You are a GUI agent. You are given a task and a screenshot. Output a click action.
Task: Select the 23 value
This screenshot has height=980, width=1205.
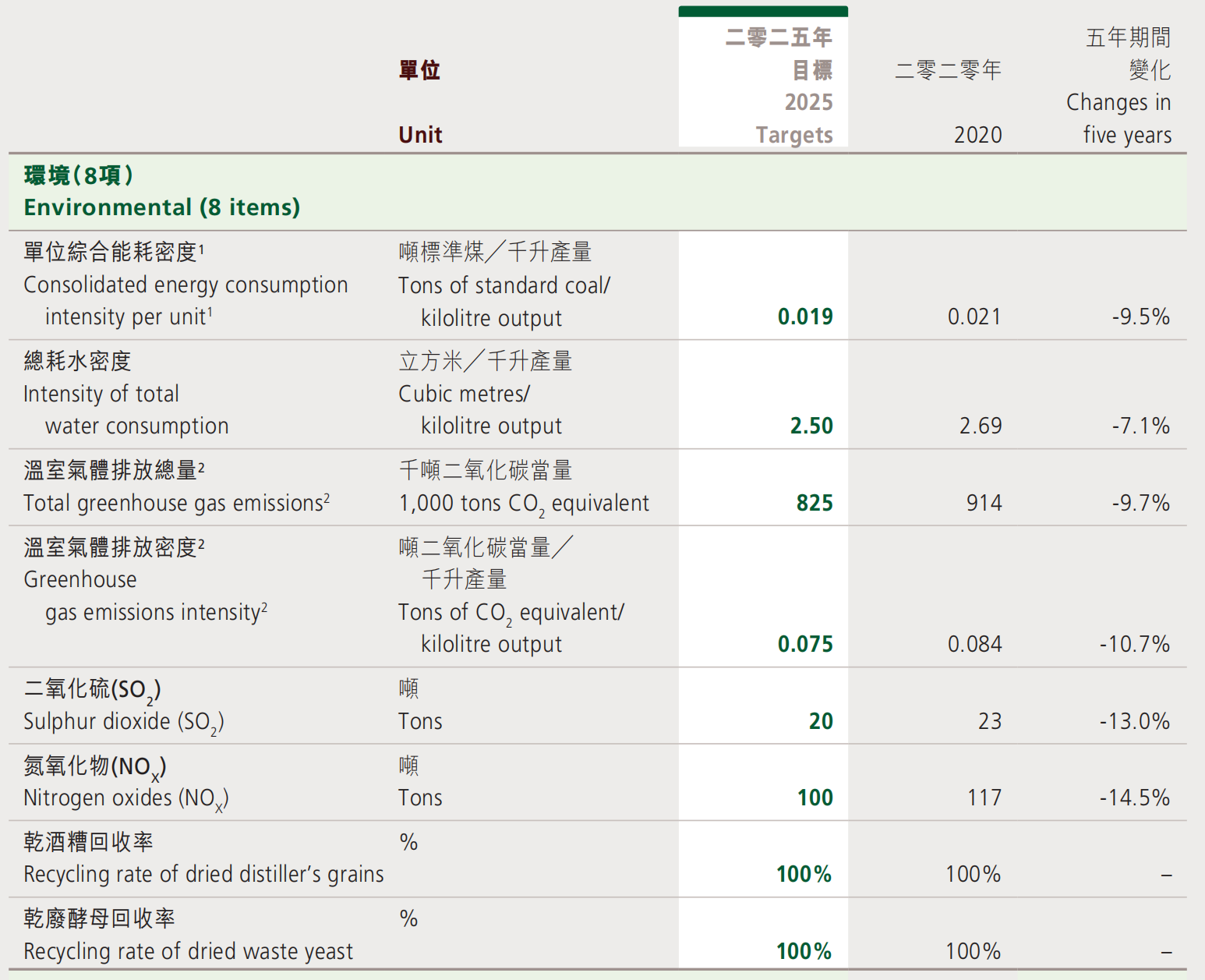click(x=990, y=721)
